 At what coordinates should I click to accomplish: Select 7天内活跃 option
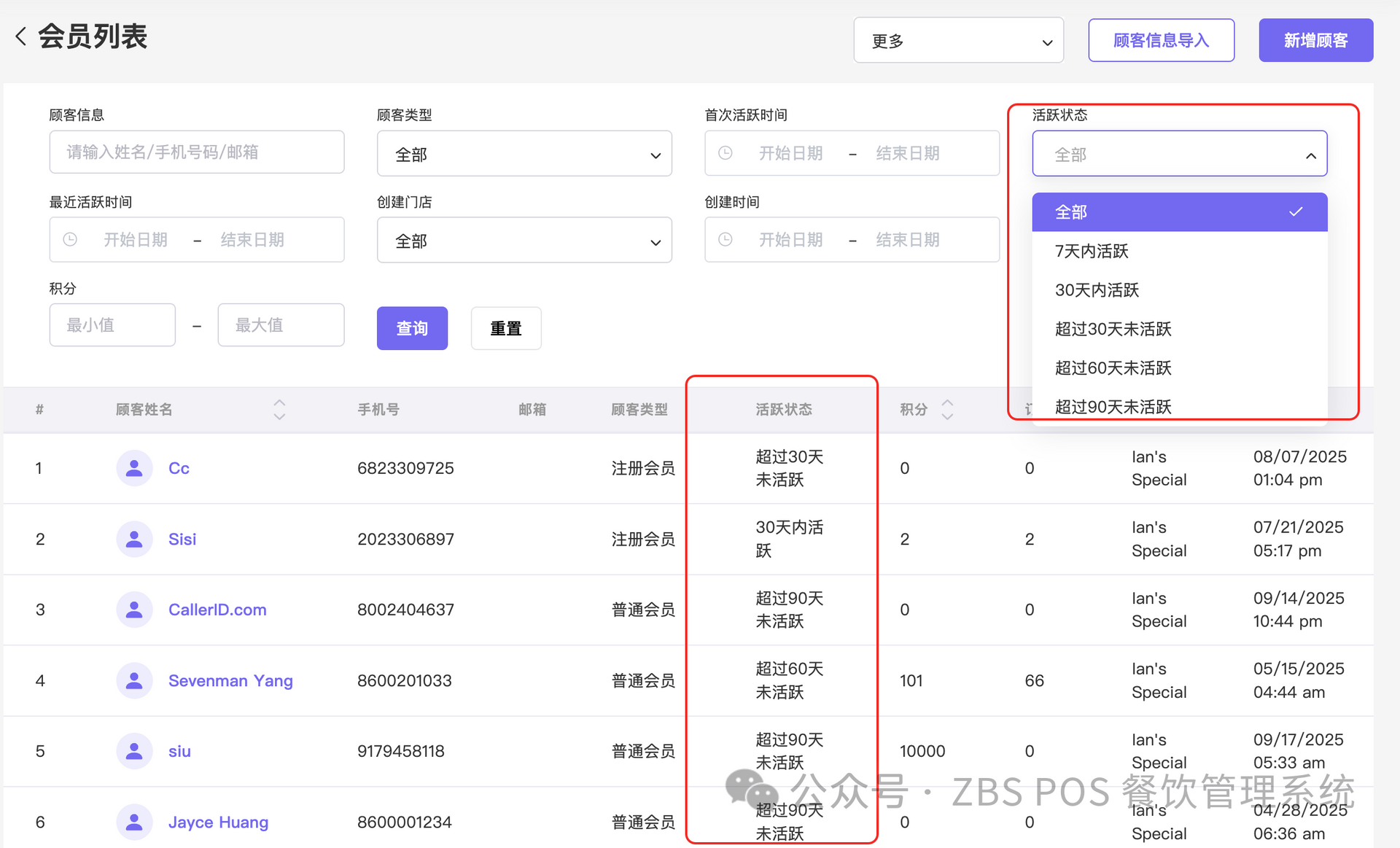coord(1092,252)
